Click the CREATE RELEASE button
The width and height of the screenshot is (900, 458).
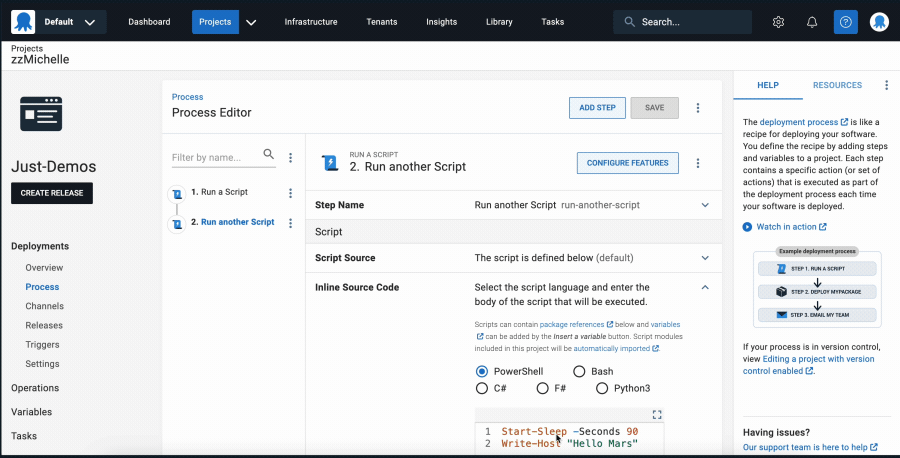pos(52,193)
